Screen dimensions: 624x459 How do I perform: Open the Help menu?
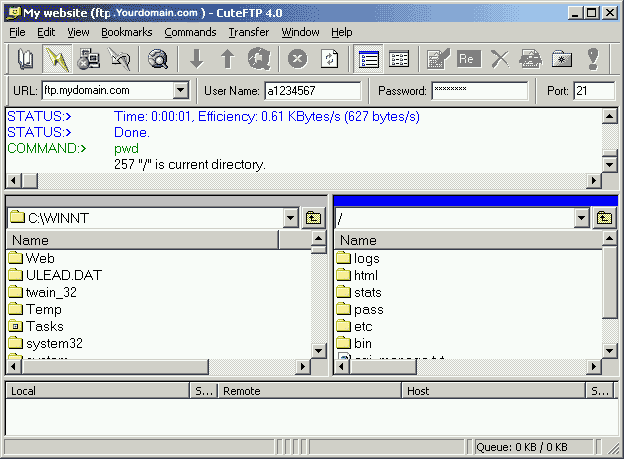(341, 32)
